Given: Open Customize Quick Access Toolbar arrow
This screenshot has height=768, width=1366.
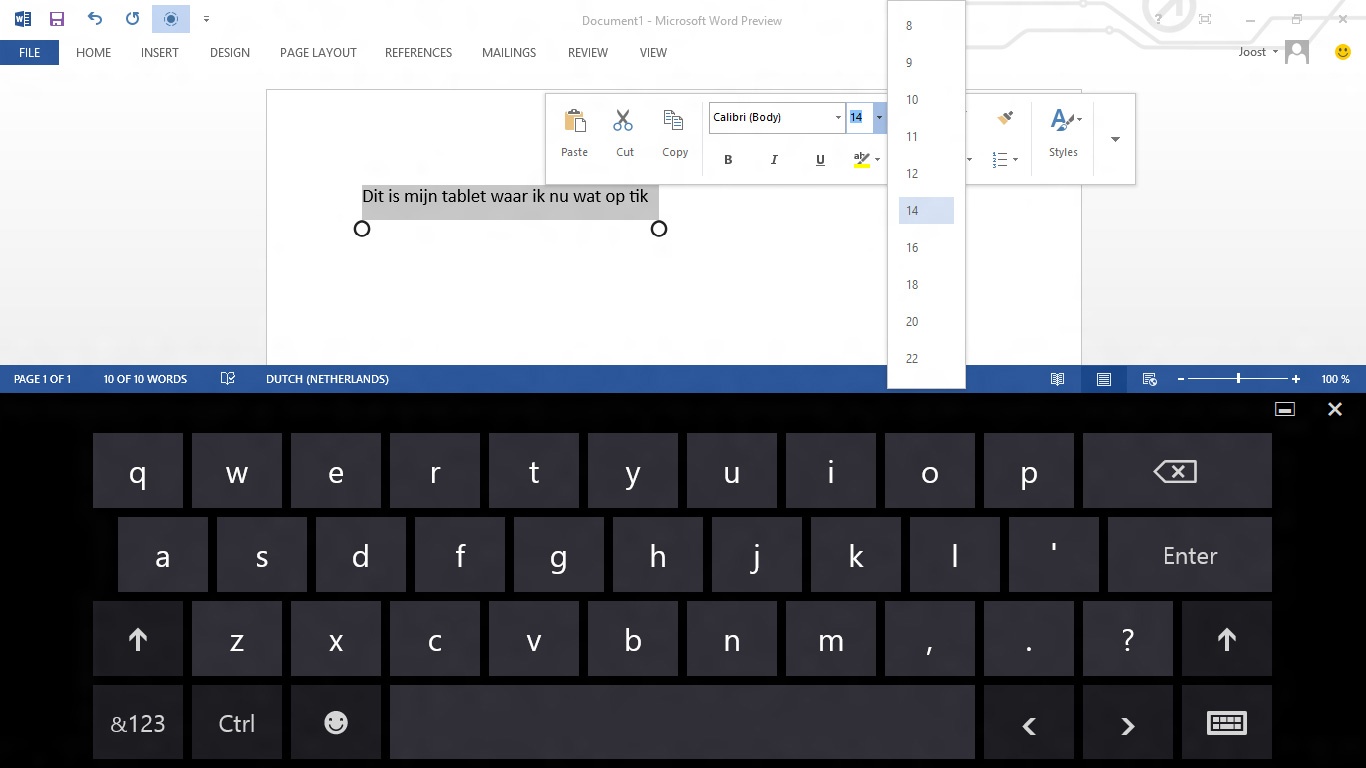Looking at the screenshot, I should tap(206, 19).
